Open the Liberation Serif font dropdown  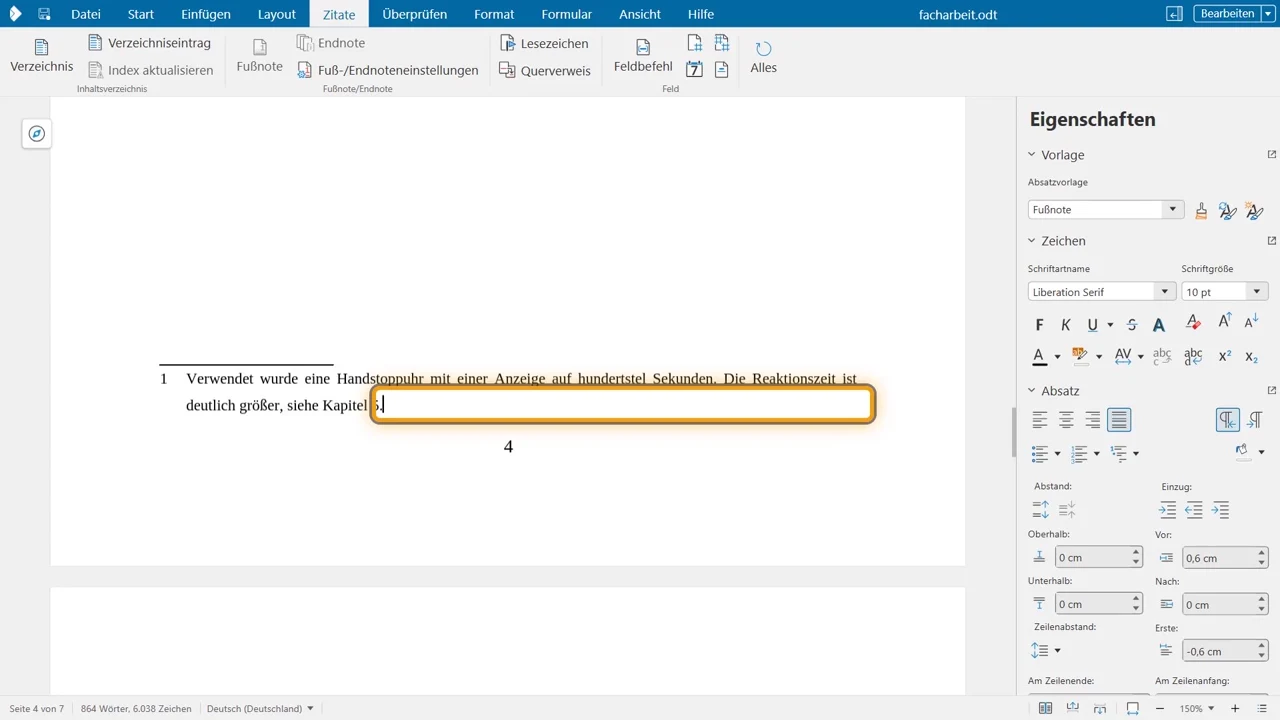coord(1165,292)
